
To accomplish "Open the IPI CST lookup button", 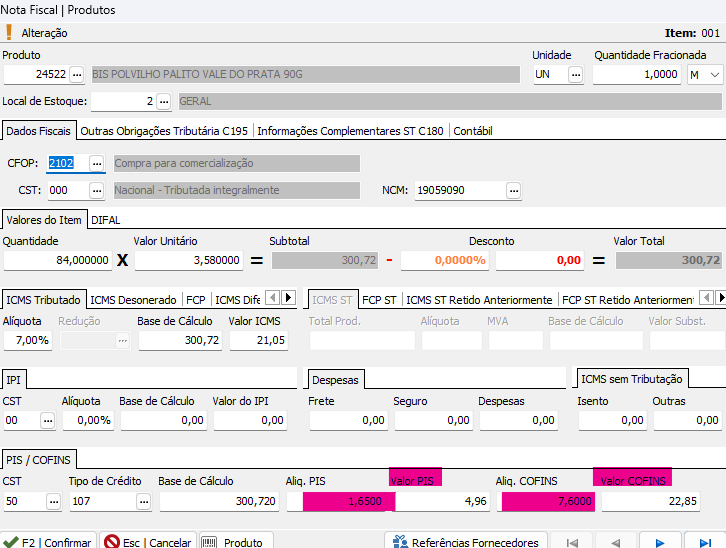I will [x=46, y=421].
